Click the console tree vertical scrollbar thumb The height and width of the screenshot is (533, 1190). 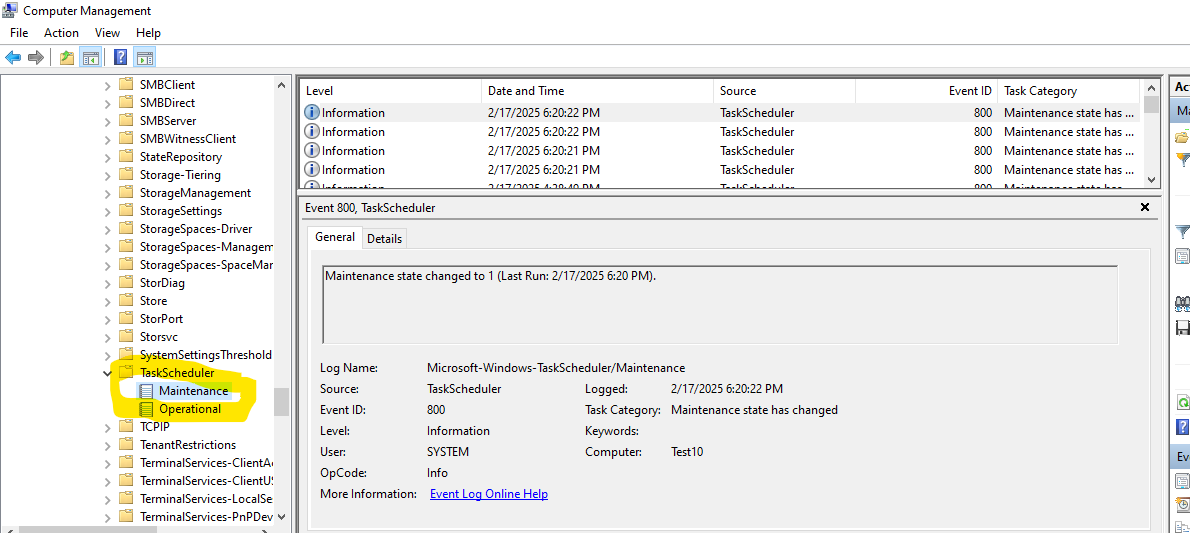pyautogui.click(x=282, y=402)
